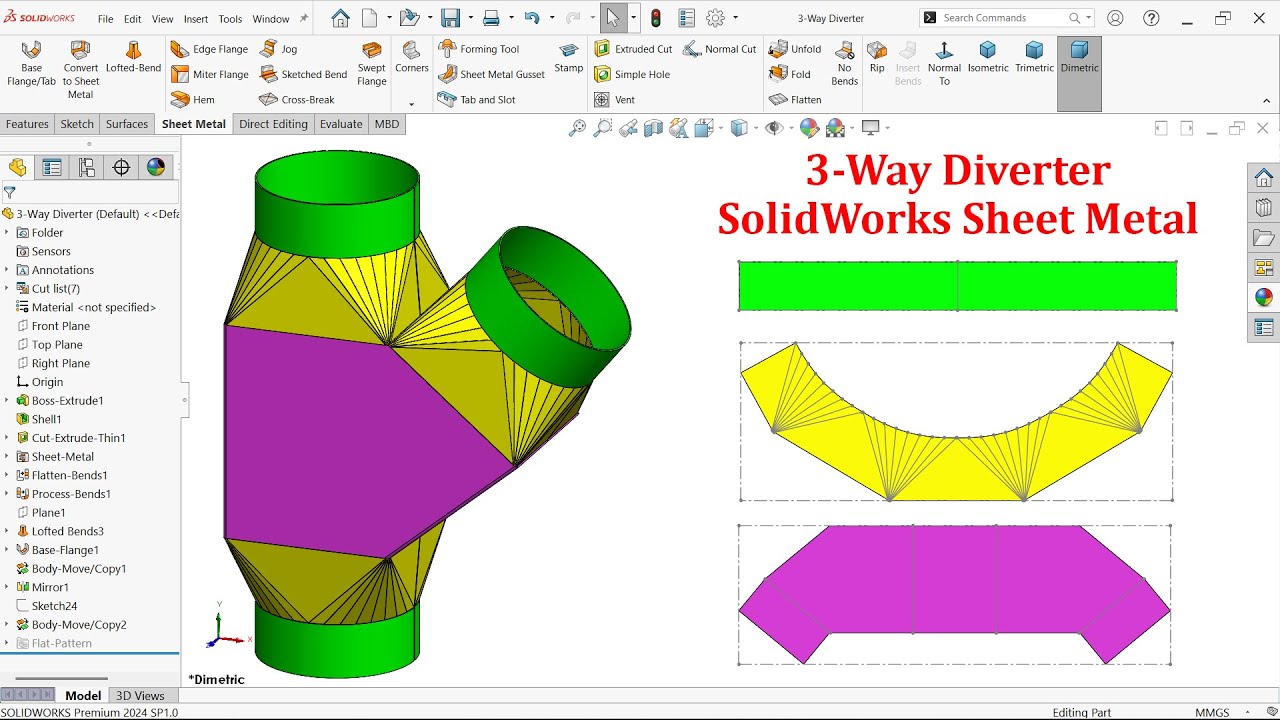Open the Insert menu
The image size is (1280, 720).
pyautogui.click(x=196, y=19)
